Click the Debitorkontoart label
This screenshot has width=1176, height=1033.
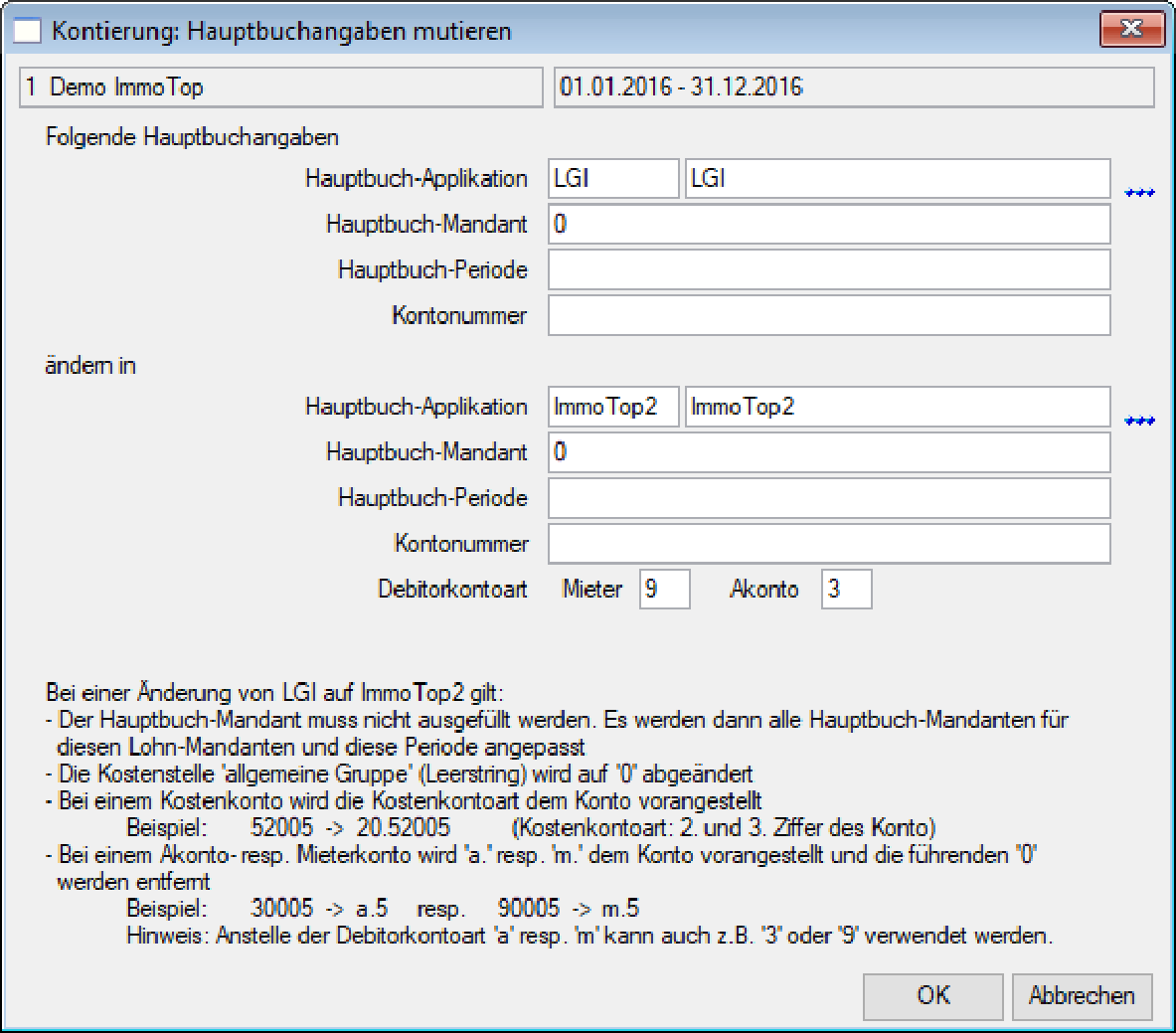(x=452, y=589)
